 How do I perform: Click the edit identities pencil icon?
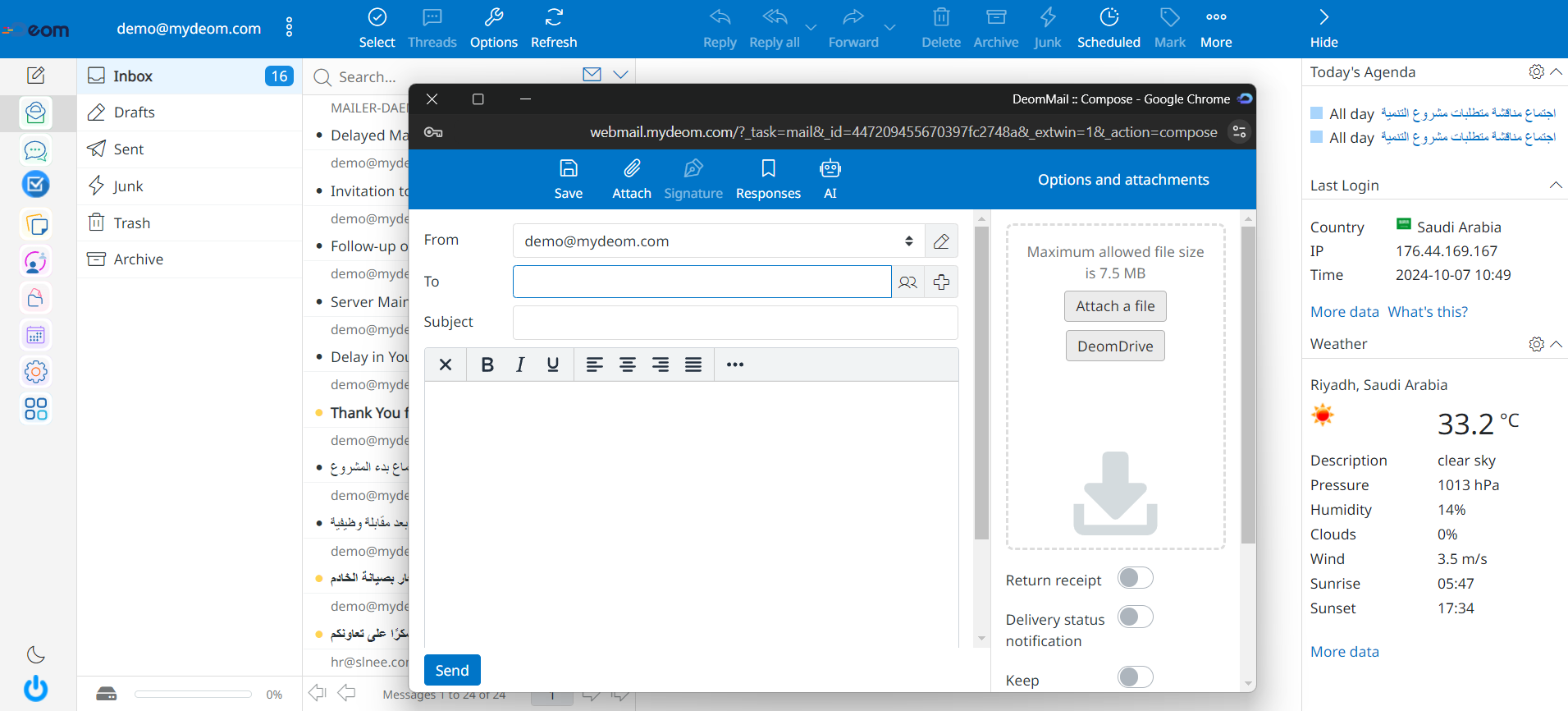pos(941,241)
